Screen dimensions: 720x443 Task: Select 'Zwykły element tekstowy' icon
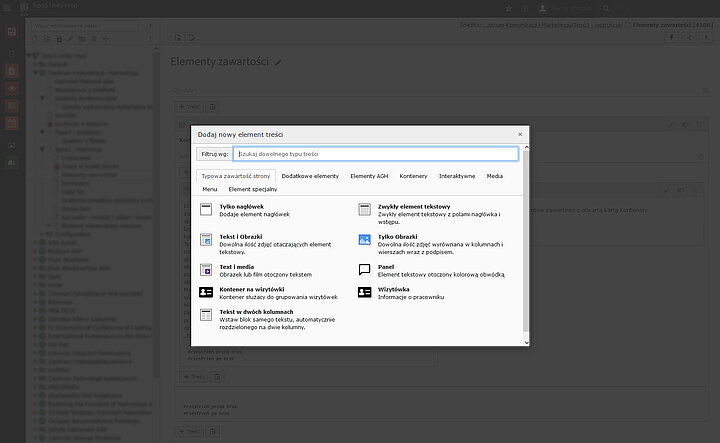click(365, 209)
